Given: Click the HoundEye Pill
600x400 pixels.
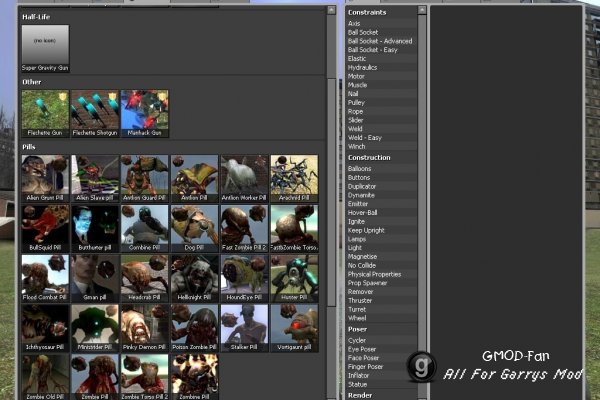Looking at the screenshot, I should click(x=244, y=278).
